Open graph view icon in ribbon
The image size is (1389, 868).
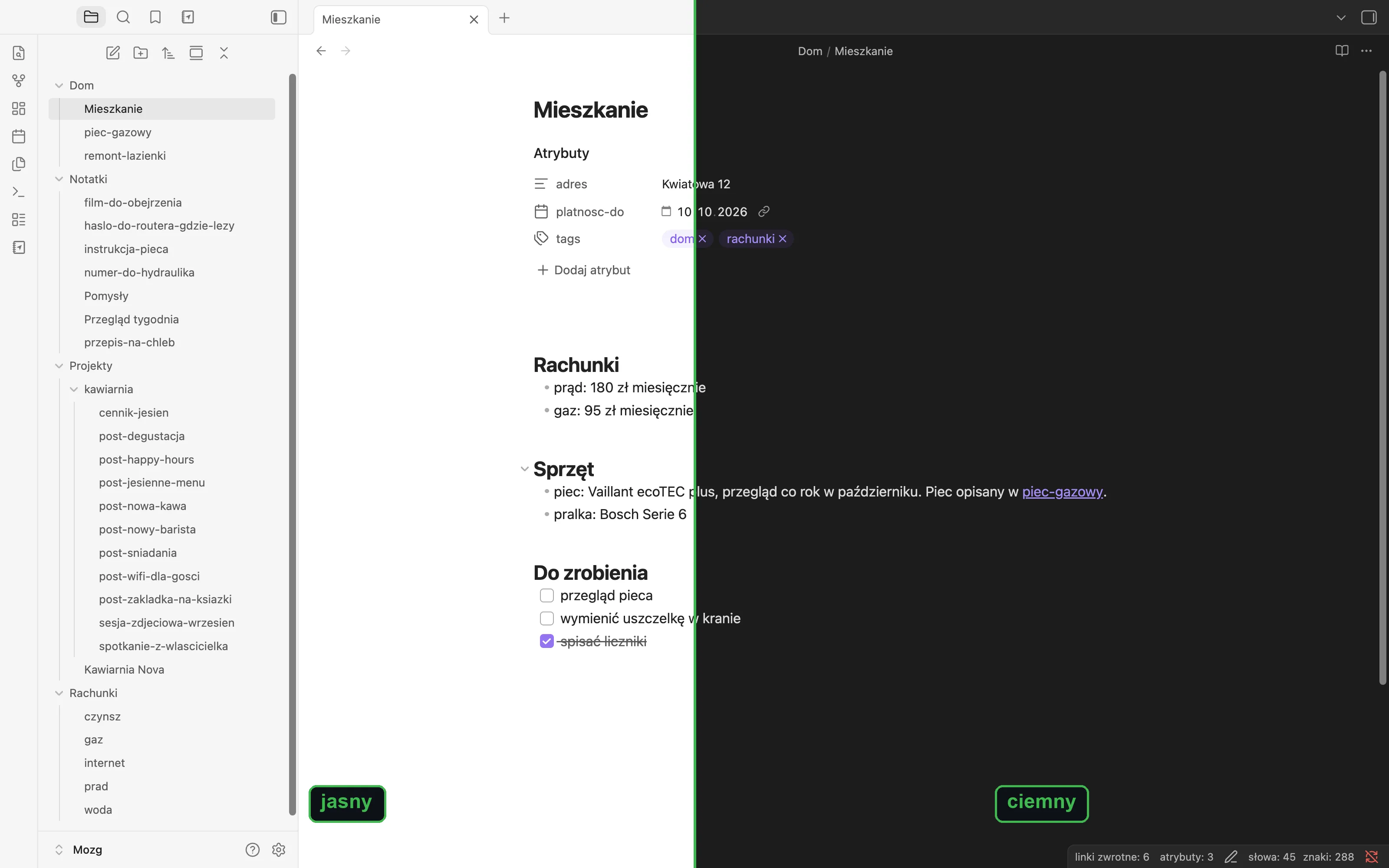19,80
